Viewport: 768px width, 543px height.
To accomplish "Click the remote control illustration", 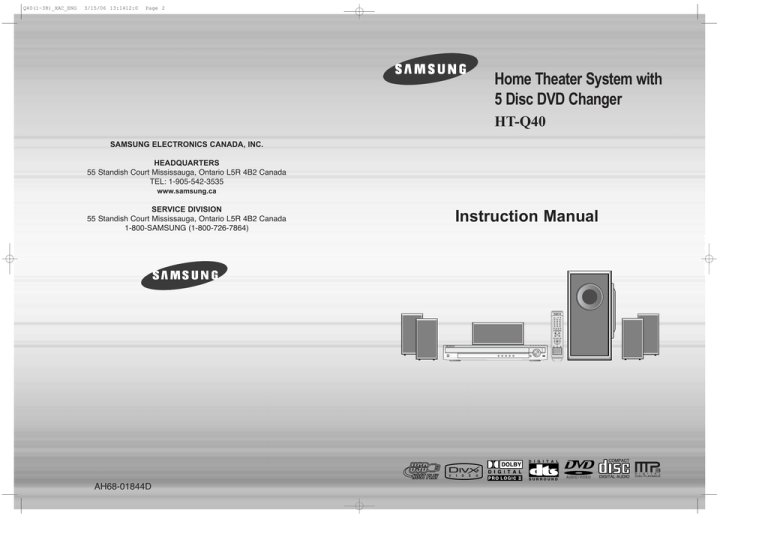I will click(557, 336).
